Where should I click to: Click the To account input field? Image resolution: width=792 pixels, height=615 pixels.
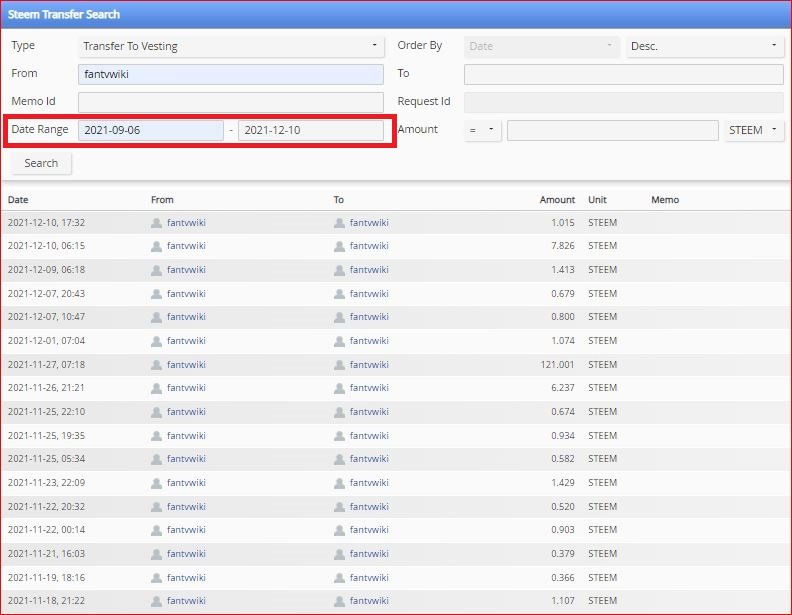tap(624, 74)
